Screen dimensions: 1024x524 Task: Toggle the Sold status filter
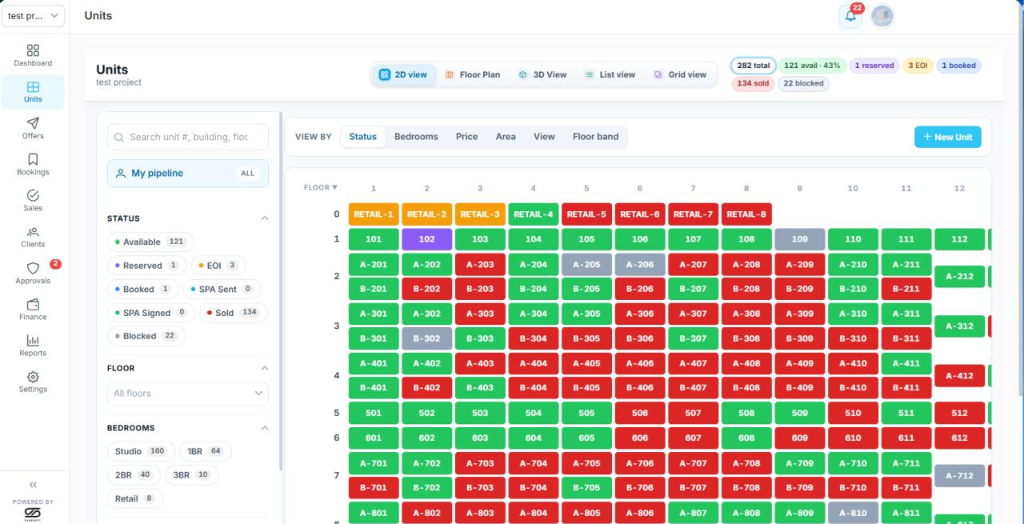tap(233, 313)
